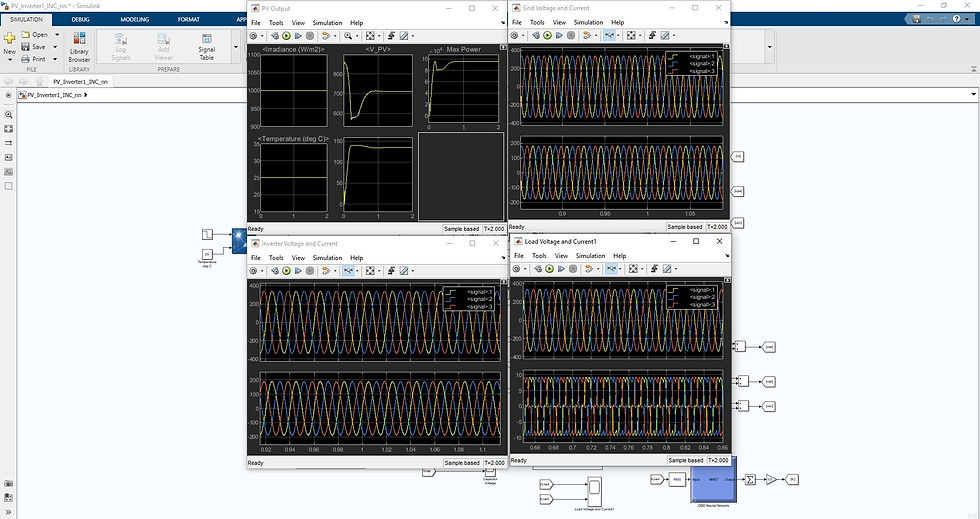Image resolution: width=980 pixels, height=519 pixels.
Task: Expand zoom dropdown in Grid Voltage scope
Action: pyautogui.click(x=618, y=36)
